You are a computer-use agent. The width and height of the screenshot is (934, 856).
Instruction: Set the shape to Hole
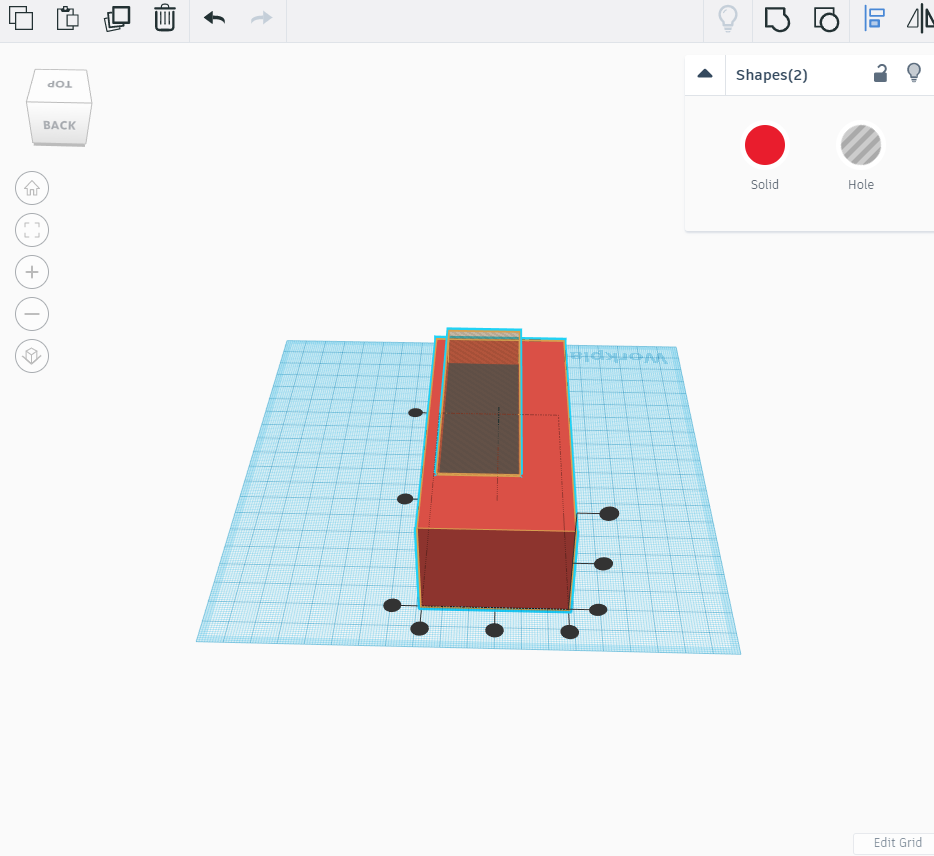coord(861,145)
